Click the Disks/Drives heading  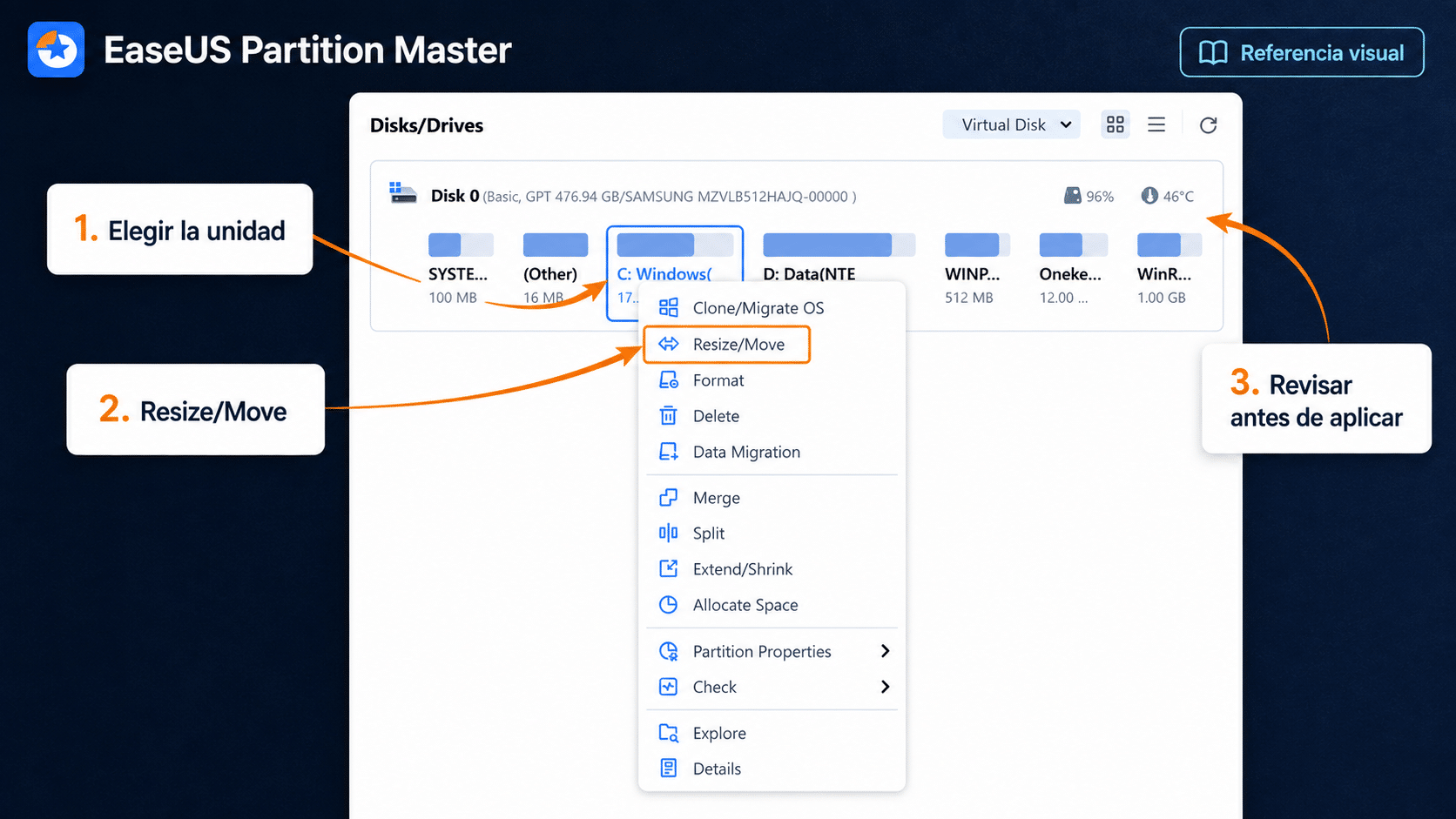pos(427,125)
